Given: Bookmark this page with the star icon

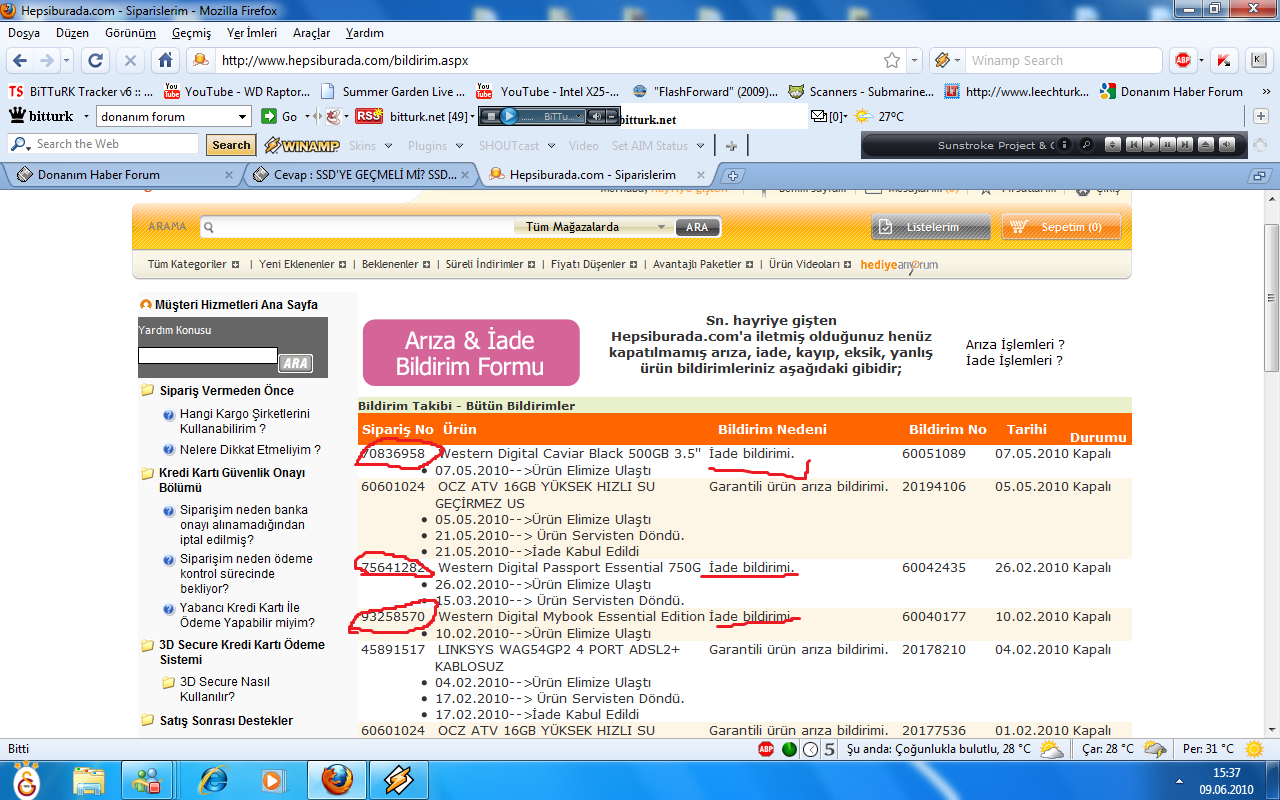Looking at the screenshot, I should point(891,60).
